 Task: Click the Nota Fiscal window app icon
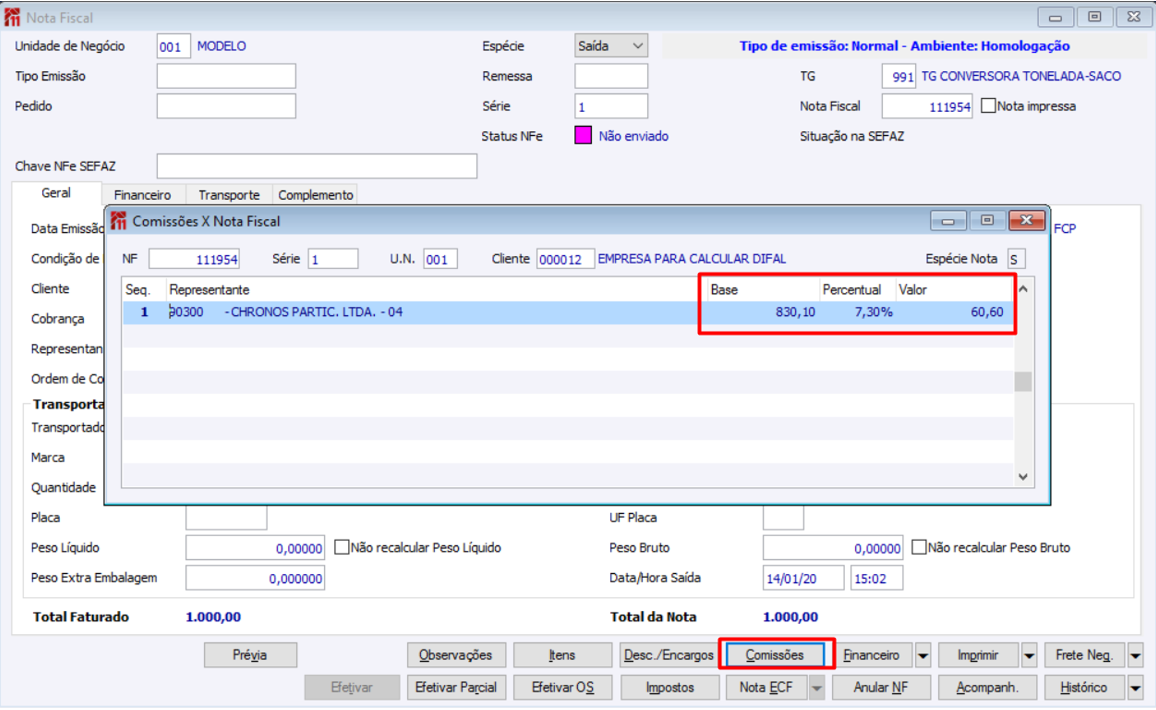(13, 17)
